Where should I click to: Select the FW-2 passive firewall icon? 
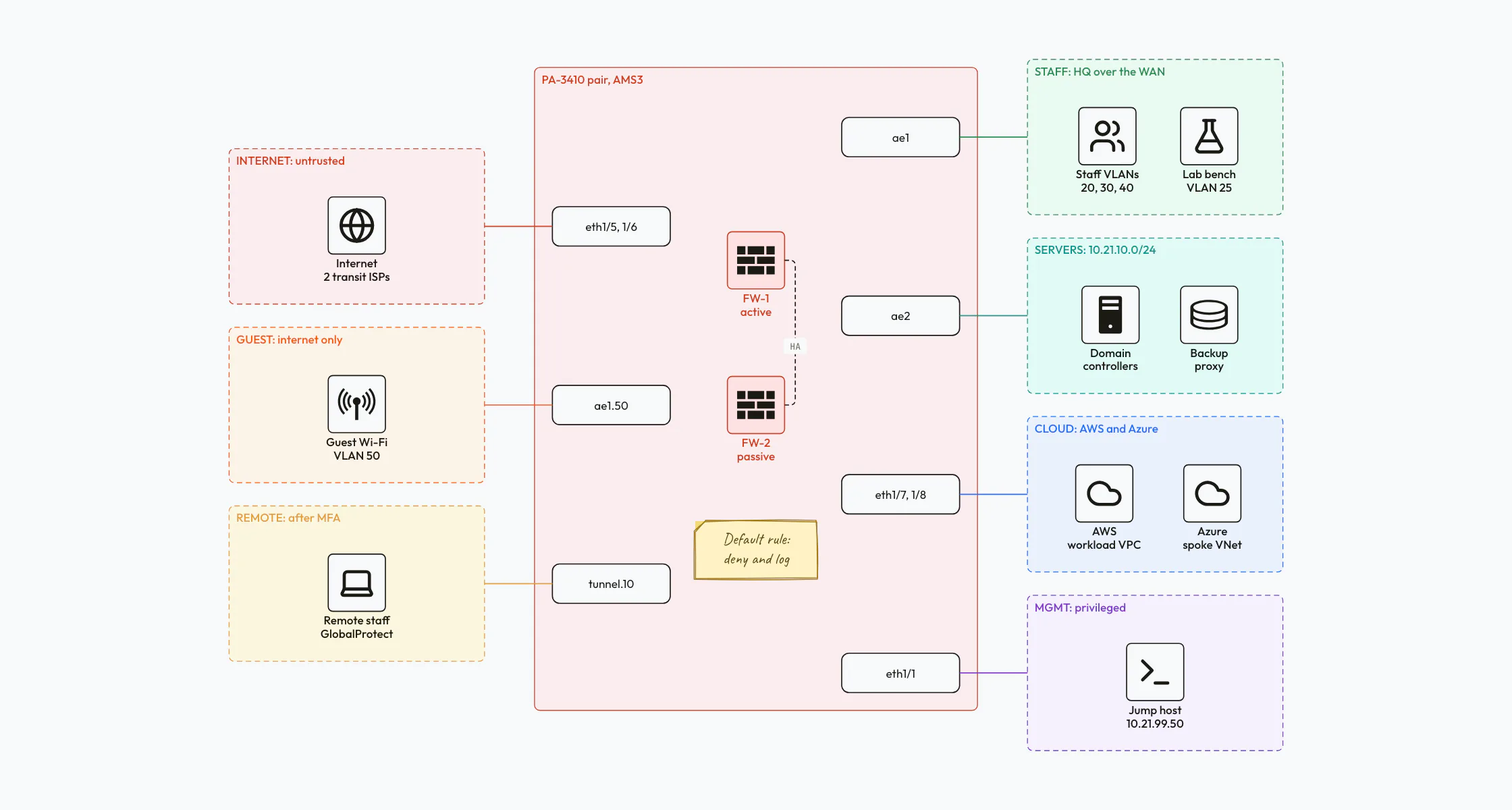(755, 405)
